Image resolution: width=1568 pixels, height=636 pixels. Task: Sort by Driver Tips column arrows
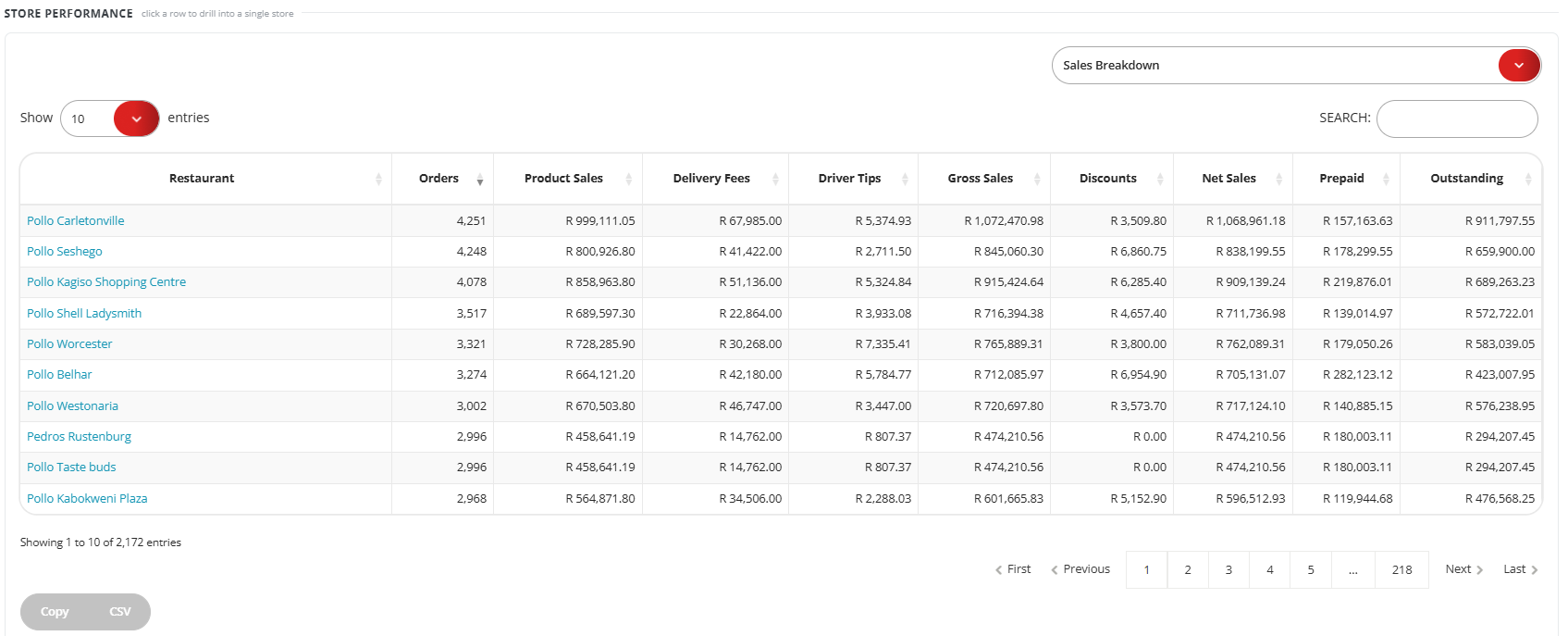pyautogui.click(x=905, y=180)
